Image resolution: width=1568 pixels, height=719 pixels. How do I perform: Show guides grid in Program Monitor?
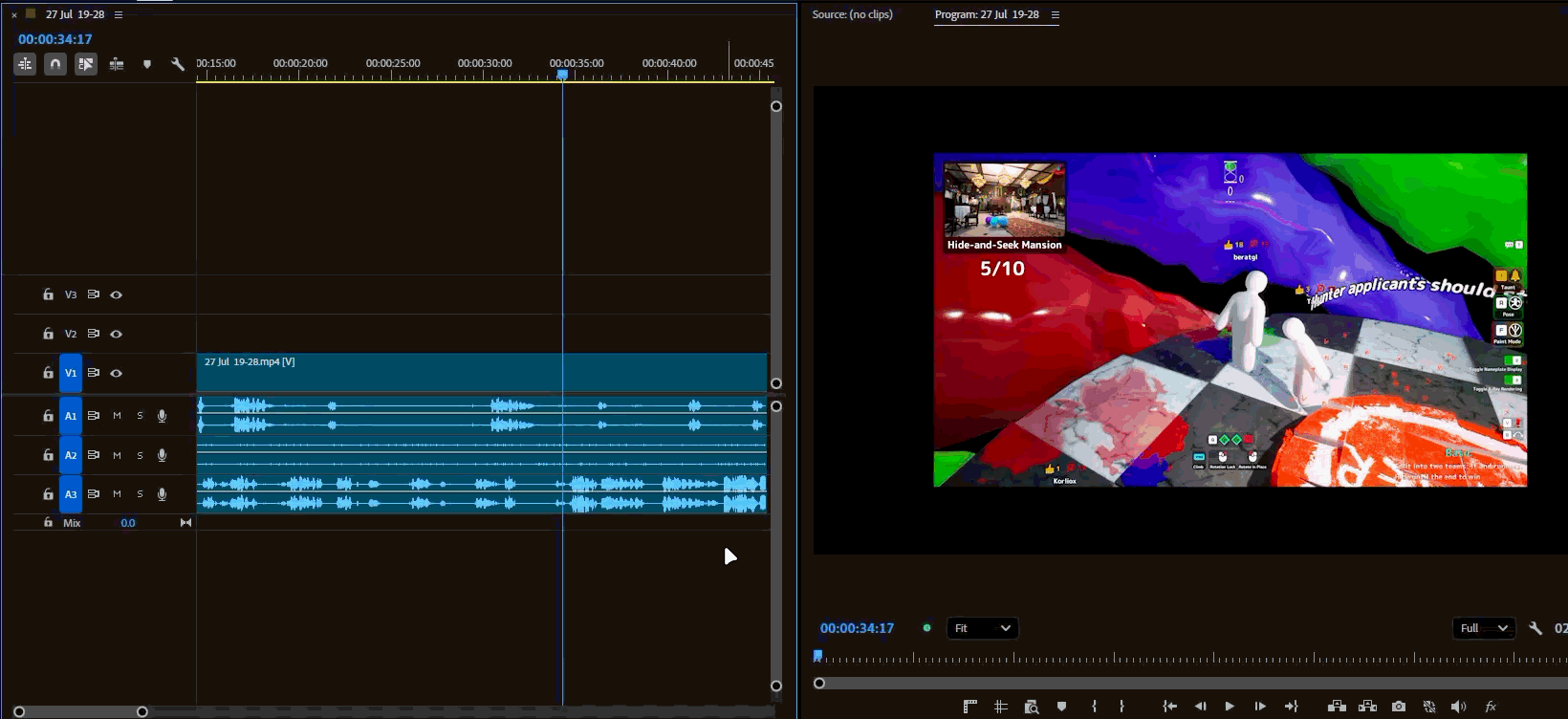pyautogui.click(x=1001, y=707)
